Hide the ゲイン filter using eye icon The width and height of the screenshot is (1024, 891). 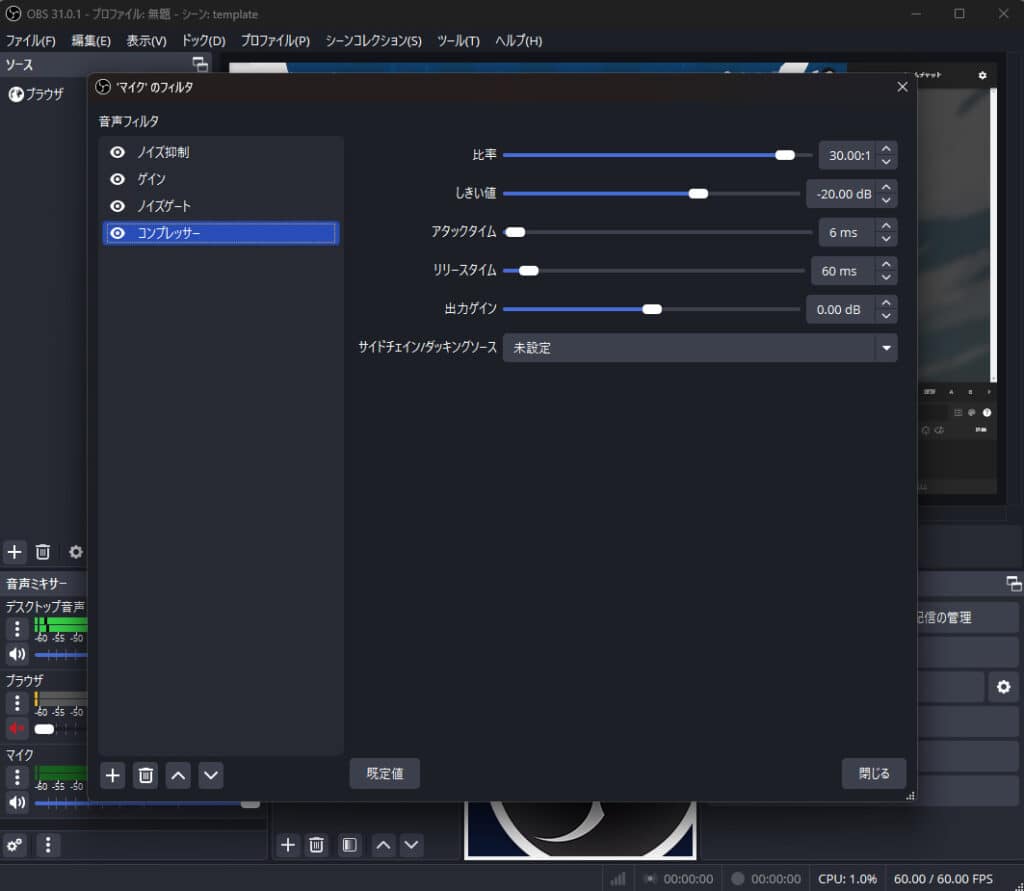(x=118, y=180)
